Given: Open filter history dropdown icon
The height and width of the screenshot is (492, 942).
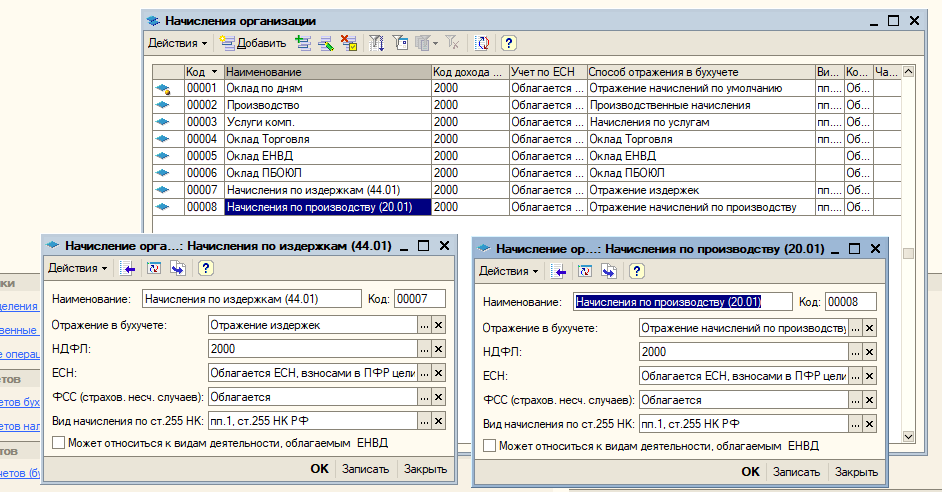Looking at the screenshot, I should point(427,43).
